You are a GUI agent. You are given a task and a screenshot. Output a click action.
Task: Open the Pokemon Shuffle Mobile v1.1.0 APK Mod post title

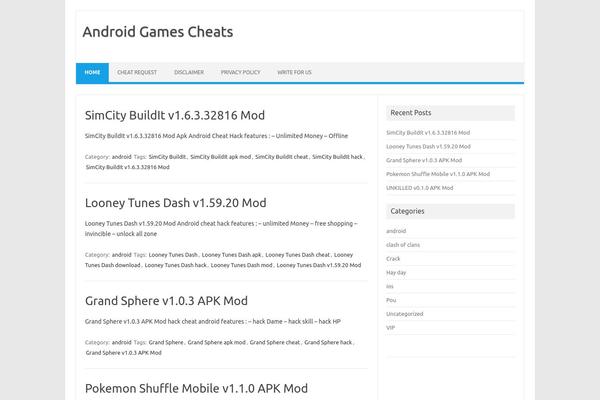[196, 389]
